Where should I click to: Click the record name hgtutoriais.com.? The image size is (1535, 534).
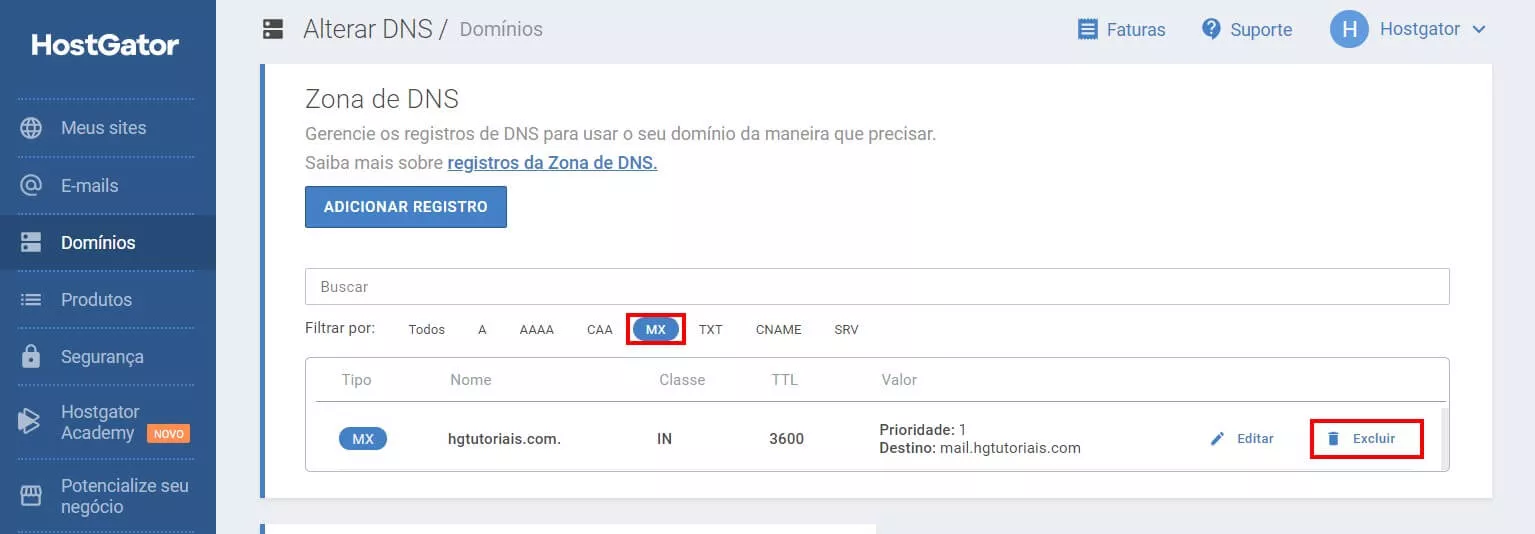click(x=504, y=438)
